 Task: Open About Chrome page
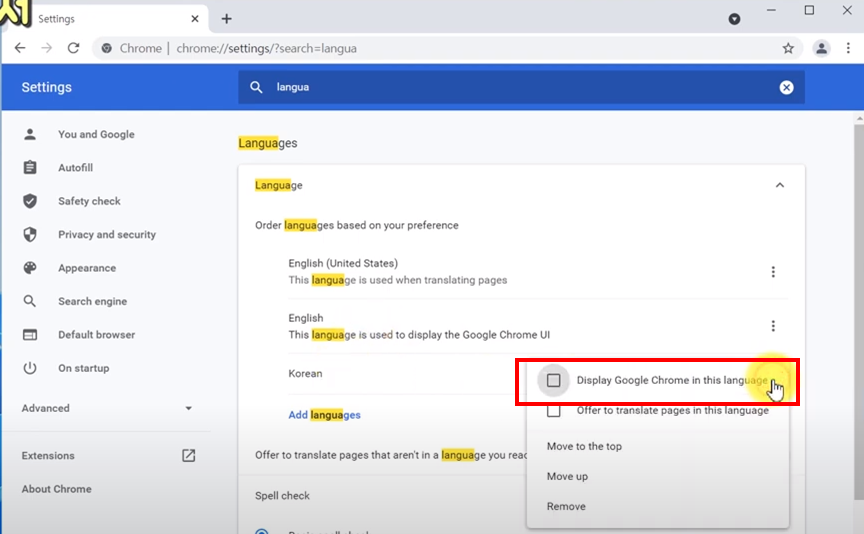coord(56,489)
